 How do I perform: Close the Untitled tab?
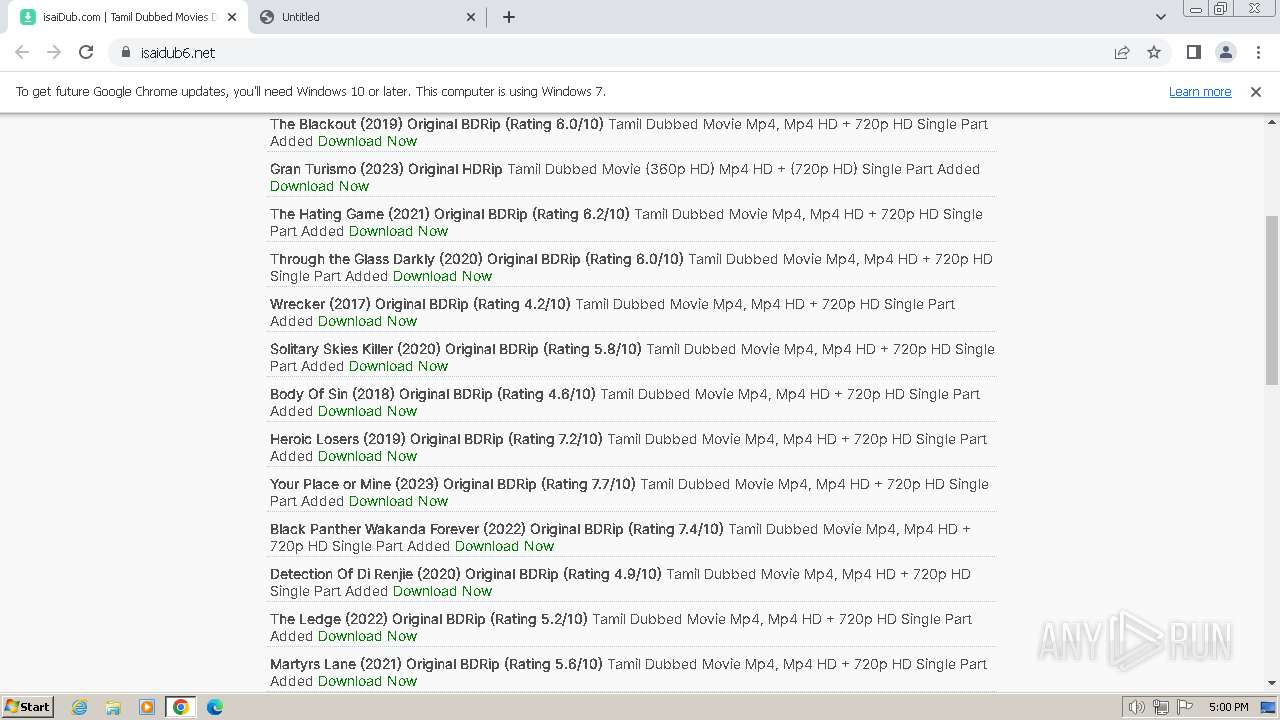(472, 17)
